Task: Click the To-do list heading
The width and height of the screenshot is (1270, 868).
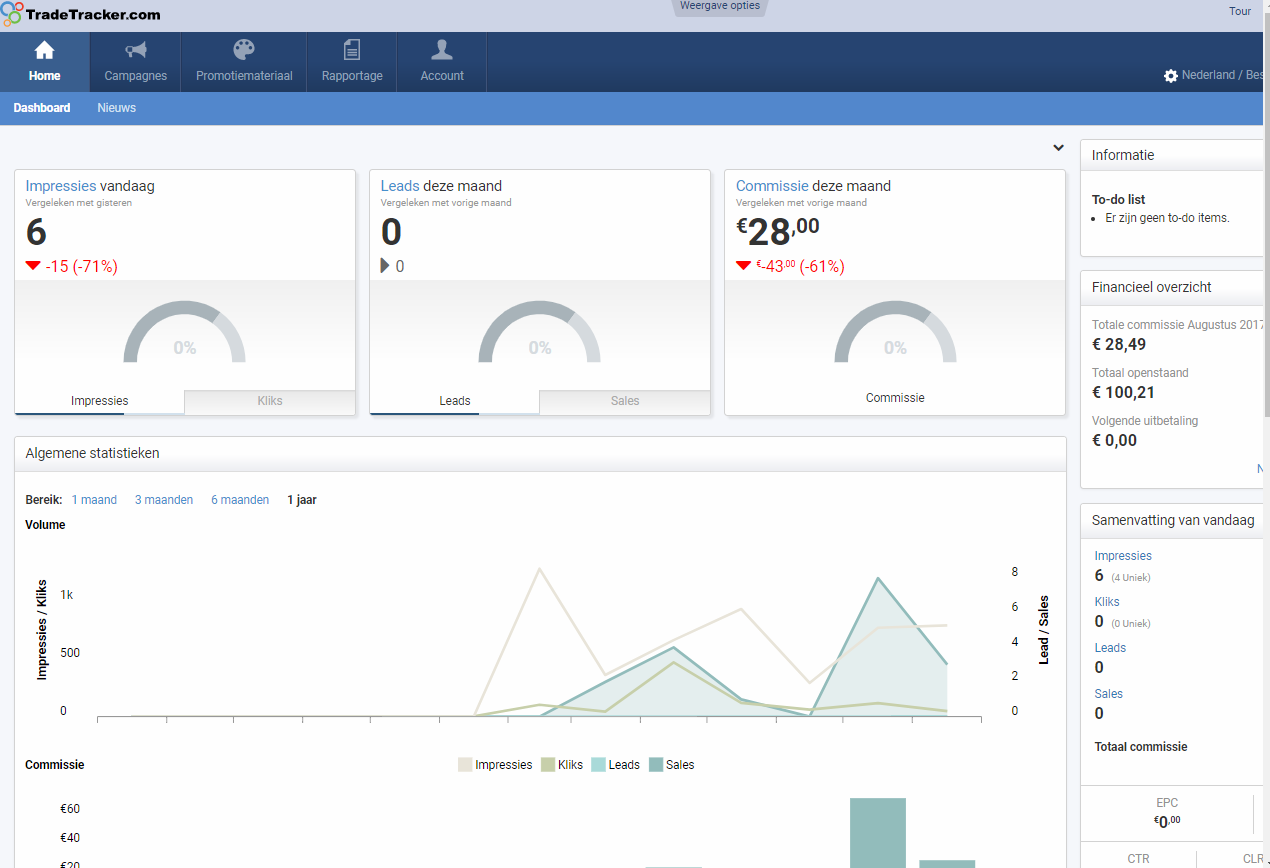Action: point(1118,200)
